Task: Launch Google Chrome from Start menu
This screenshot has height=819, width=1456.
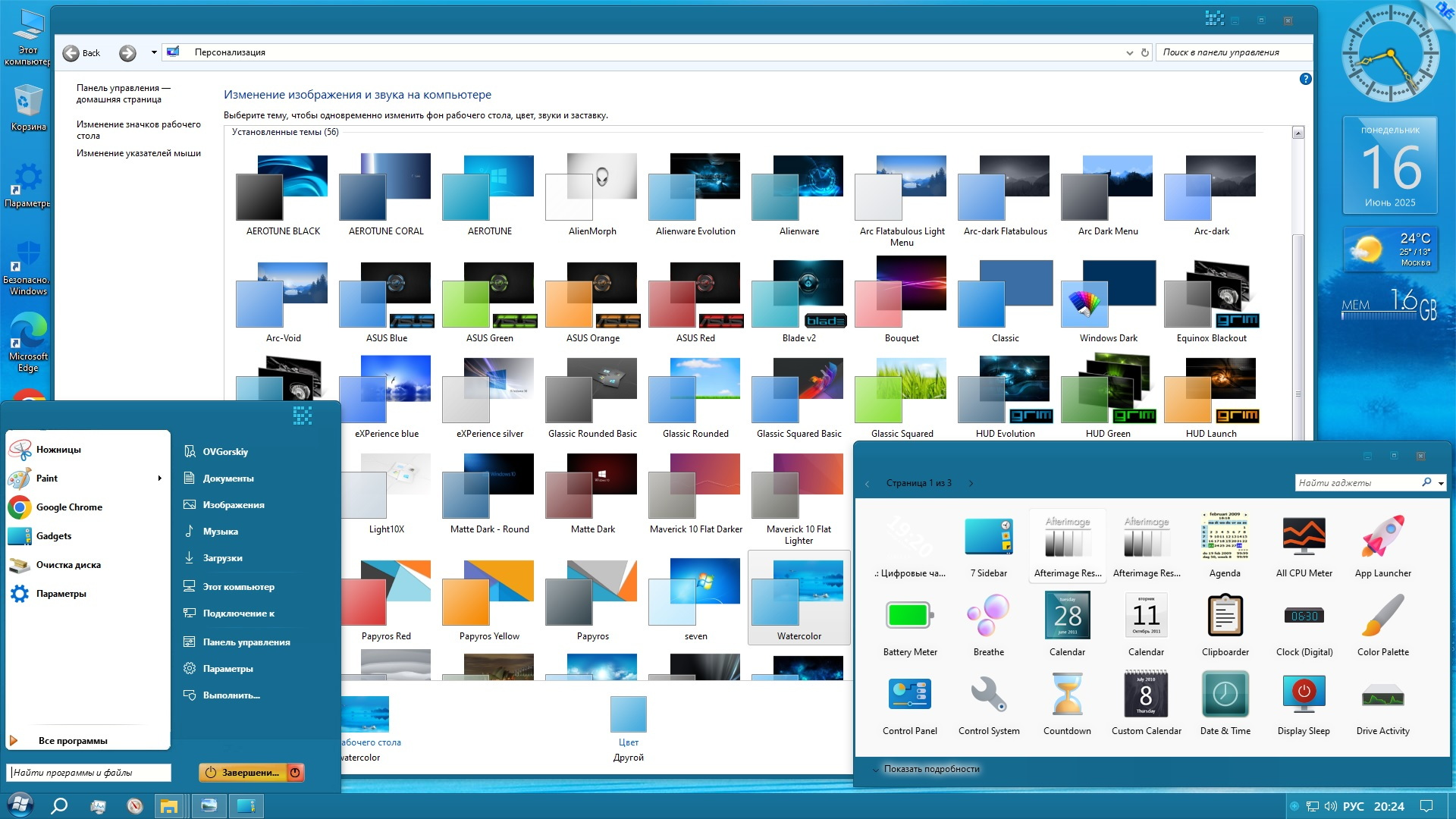Action: [68, 507]
